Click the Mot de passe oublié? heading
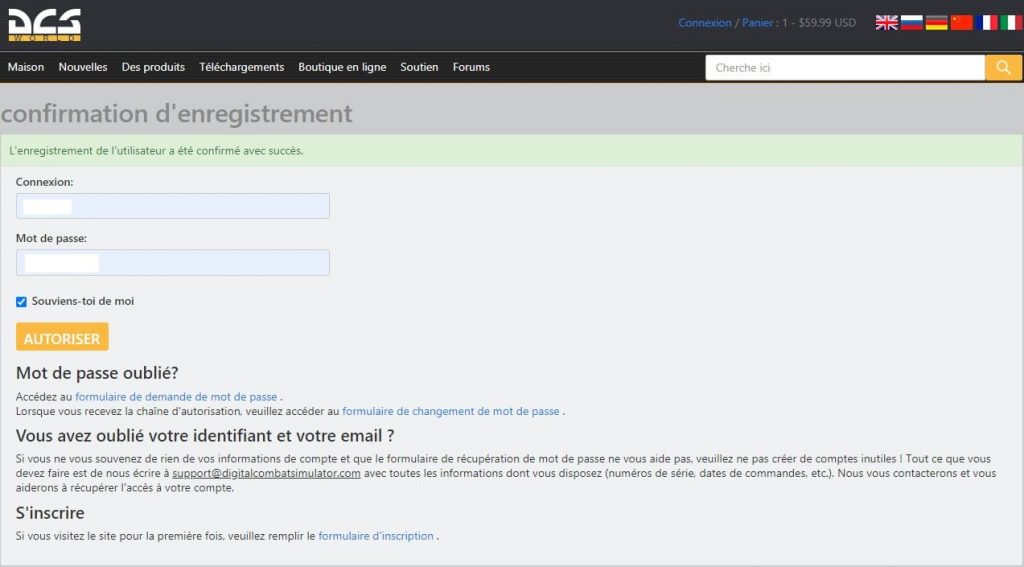 tap(97, 373)
